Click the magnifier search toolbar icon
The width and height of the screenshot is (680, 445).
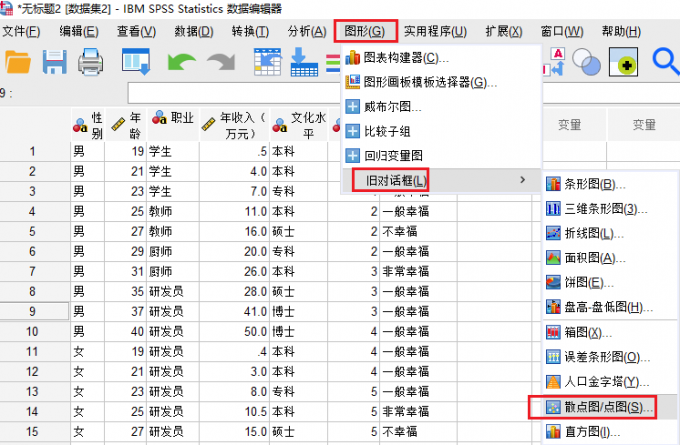[666, 62]
